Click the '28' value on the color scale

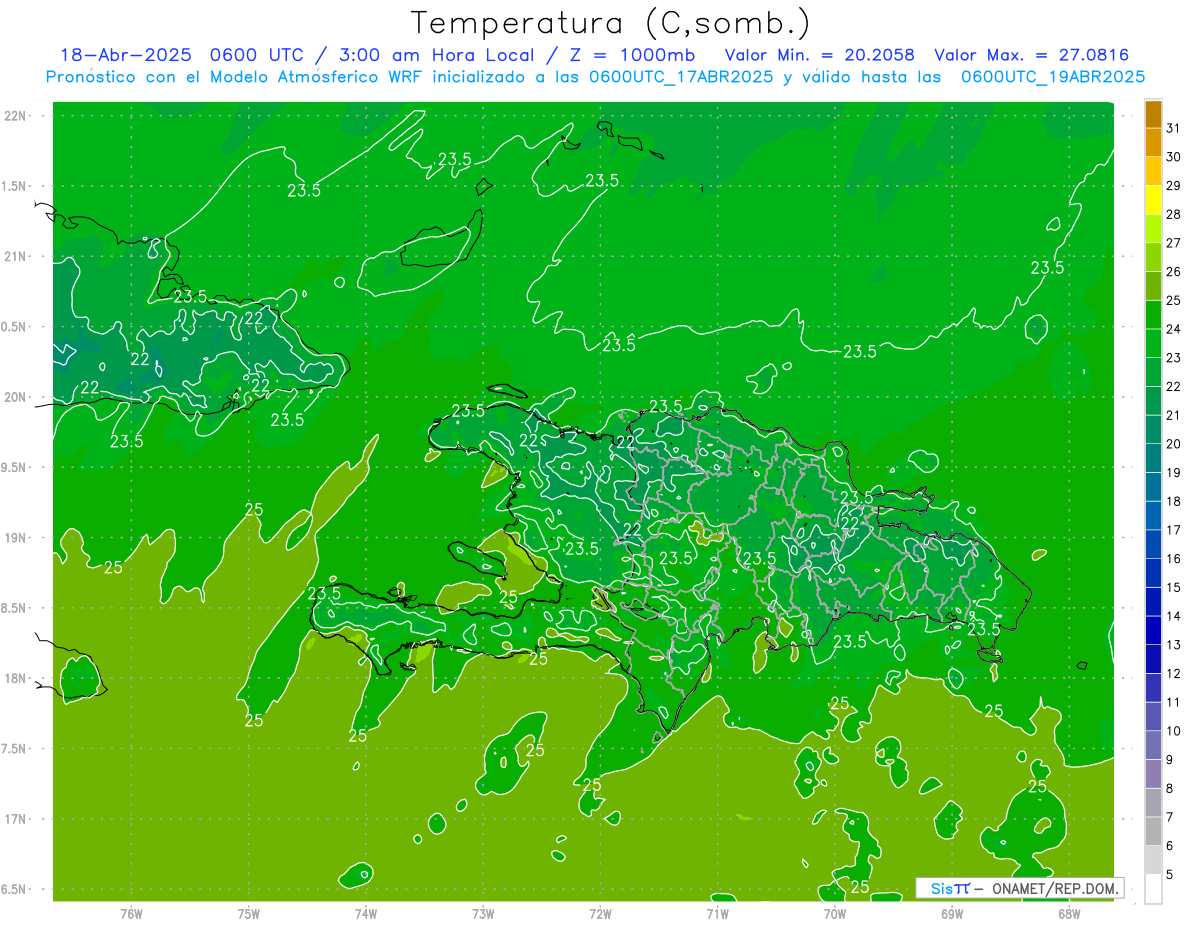tap(1174, 214)
